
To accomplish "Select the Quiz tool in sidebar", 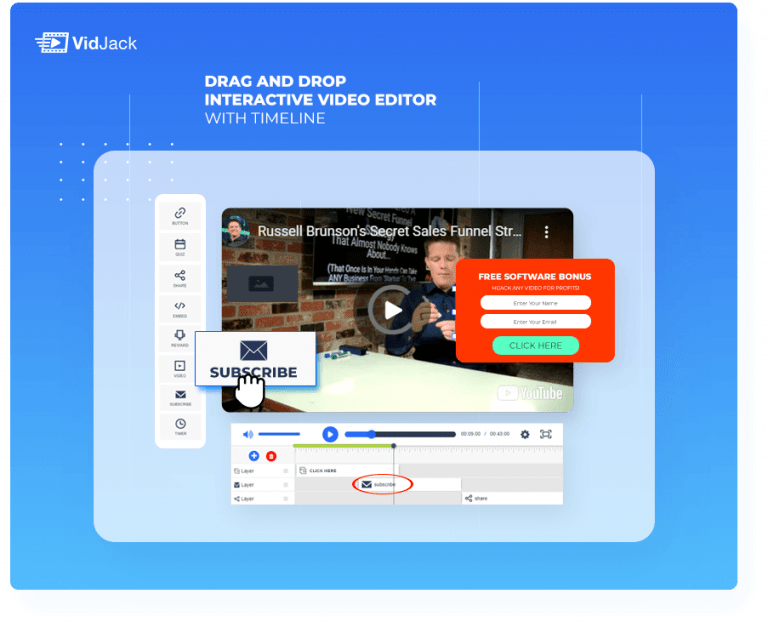I will point(180,247).
